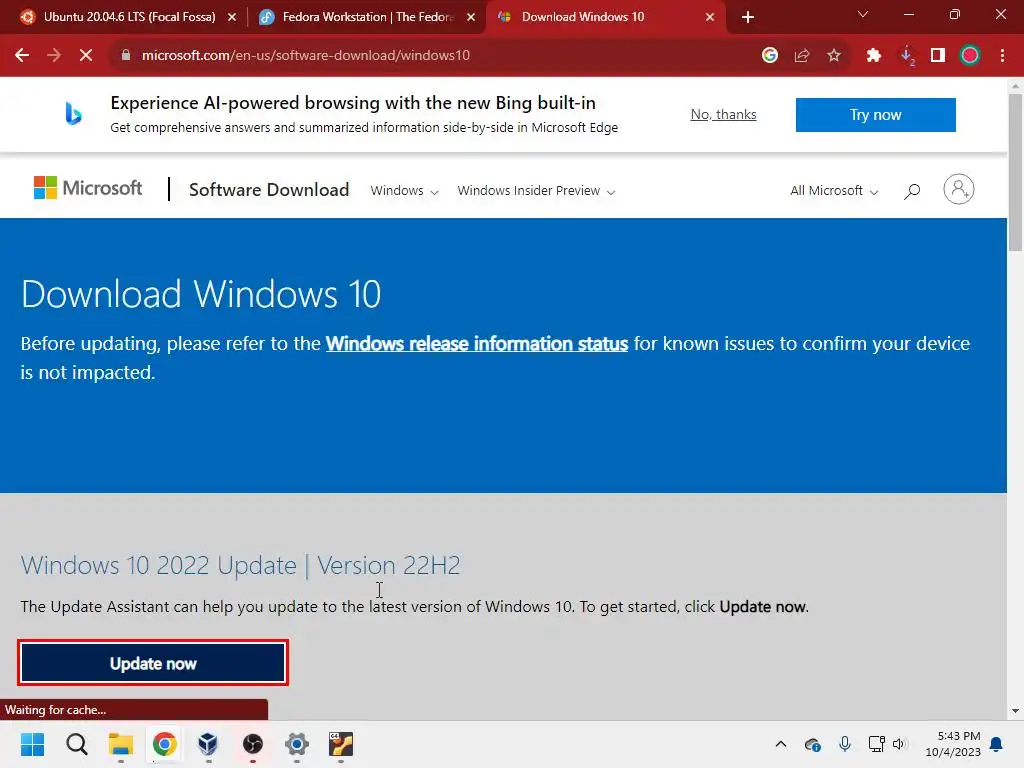Click the share page icon

click(802, 56)
